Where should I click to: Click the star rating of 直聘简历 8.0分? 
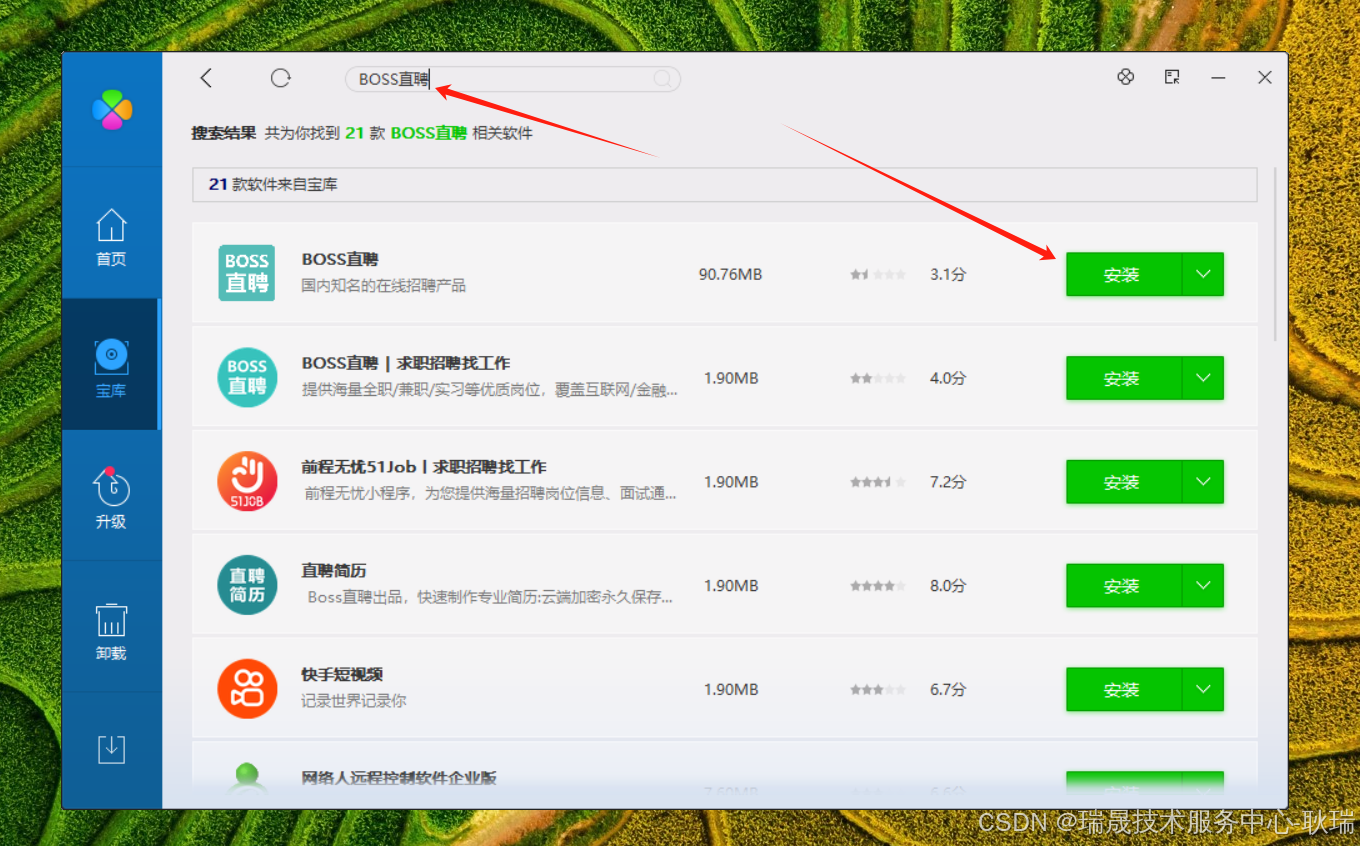click(x=878, y=586)
